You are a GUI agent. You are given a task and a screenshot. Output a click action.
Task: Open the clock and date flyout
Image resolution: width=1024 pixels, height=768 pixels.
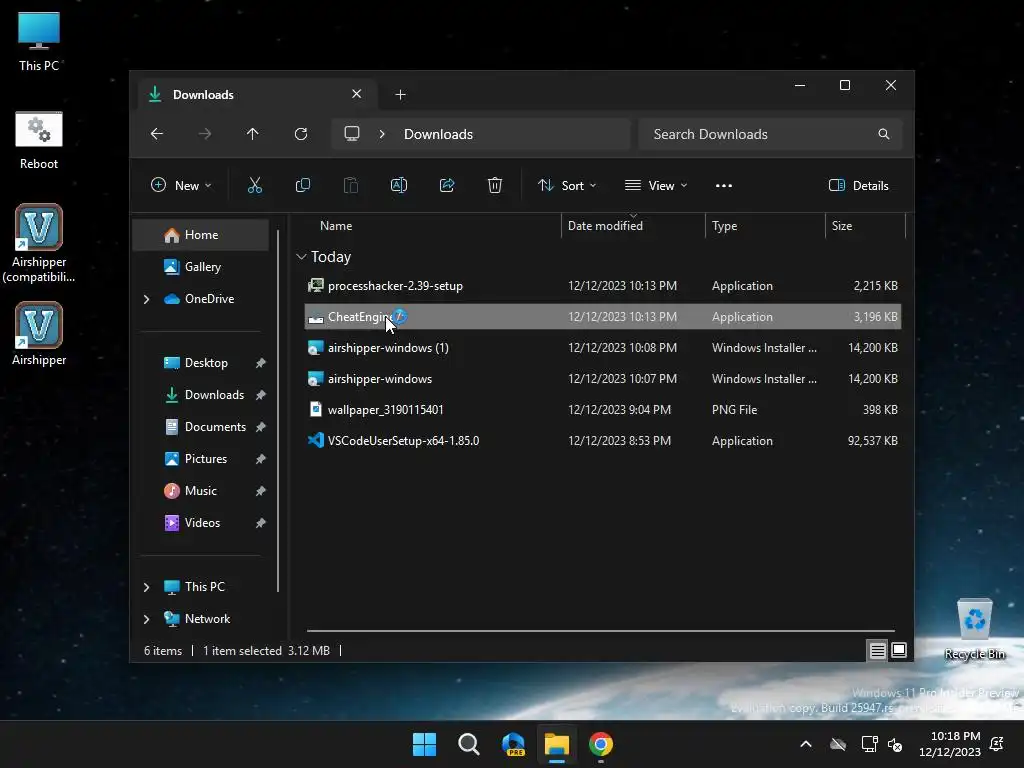click(950, 744)
